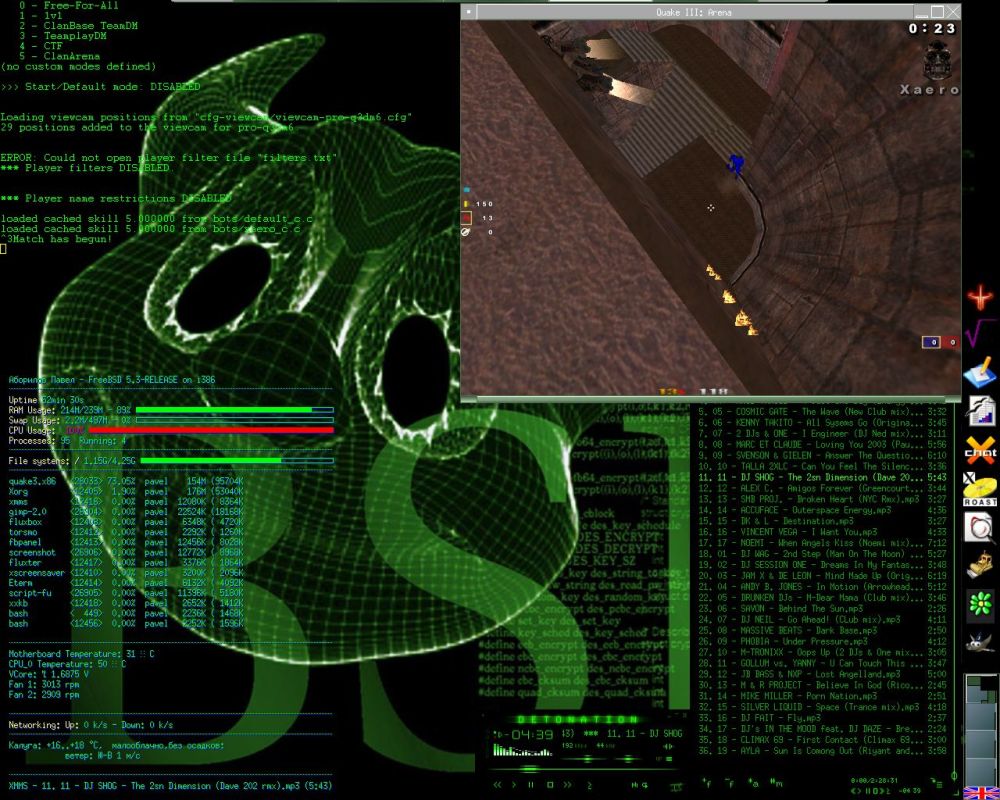Skip to next track in XMMS
The image size is (1000, 800).
[567, 784]
